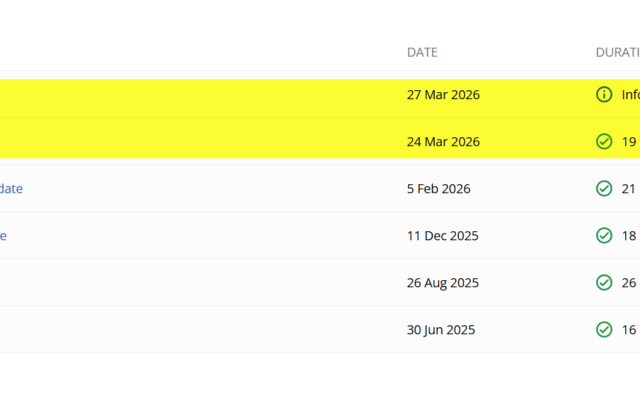
Task: Click the green check icon for 11 Dec 2025
Action: (603, 235)
